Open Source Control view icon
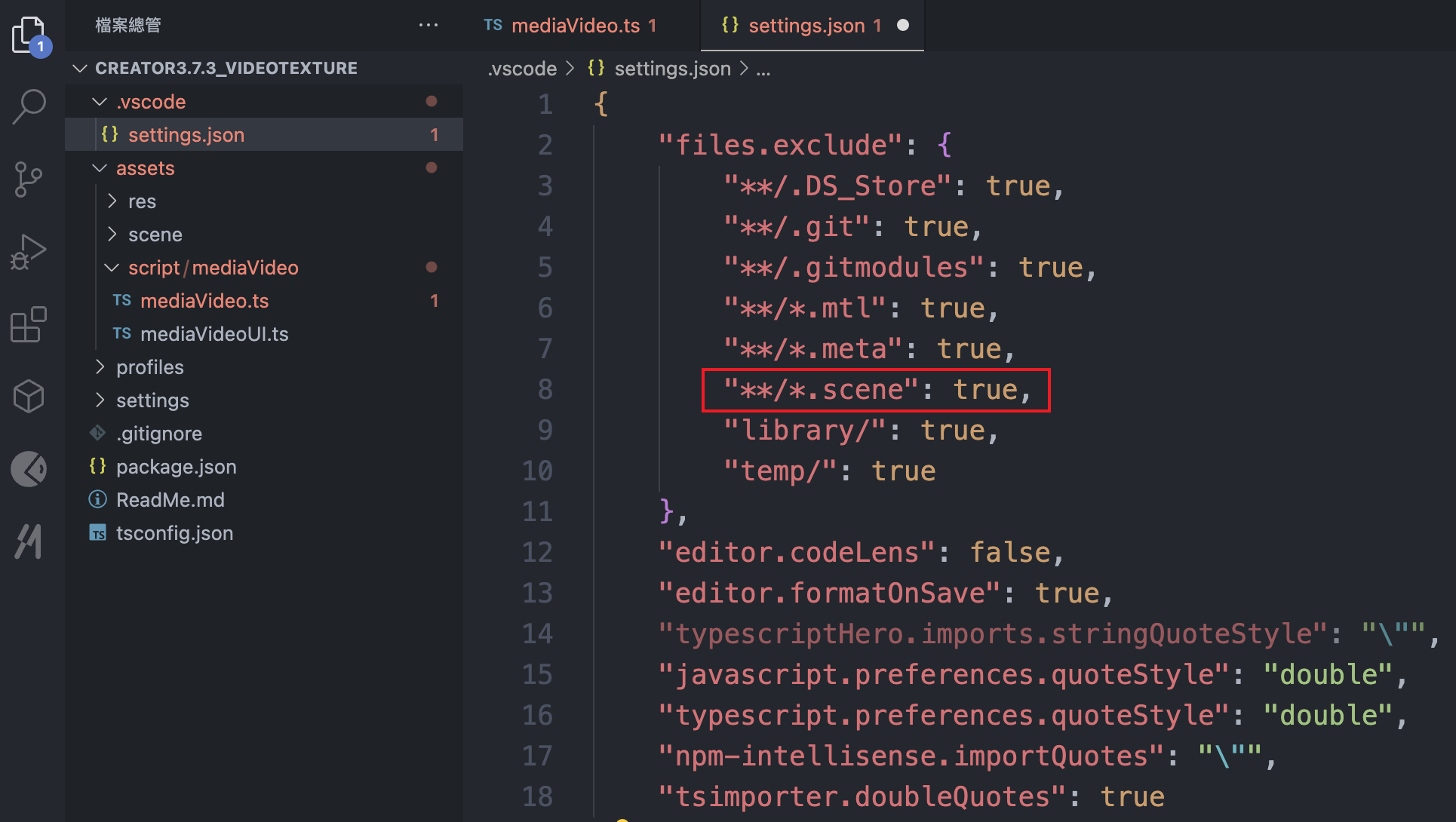Screen dimensions: 1456x822 coord(29,179)
